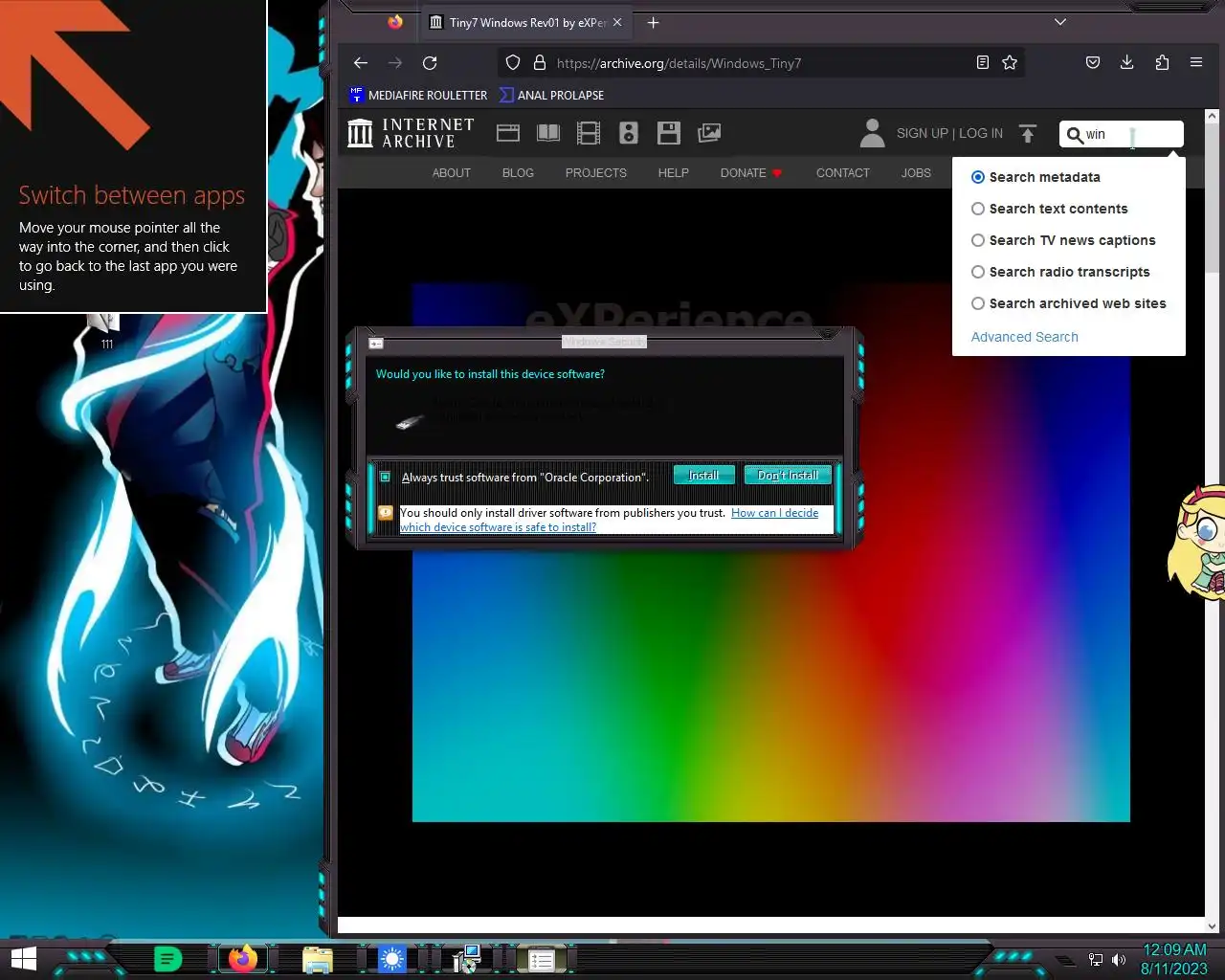This screenshot has height=980, width=1225.
Task: Click the shield tracking protection icon
Action: [513, 63]
